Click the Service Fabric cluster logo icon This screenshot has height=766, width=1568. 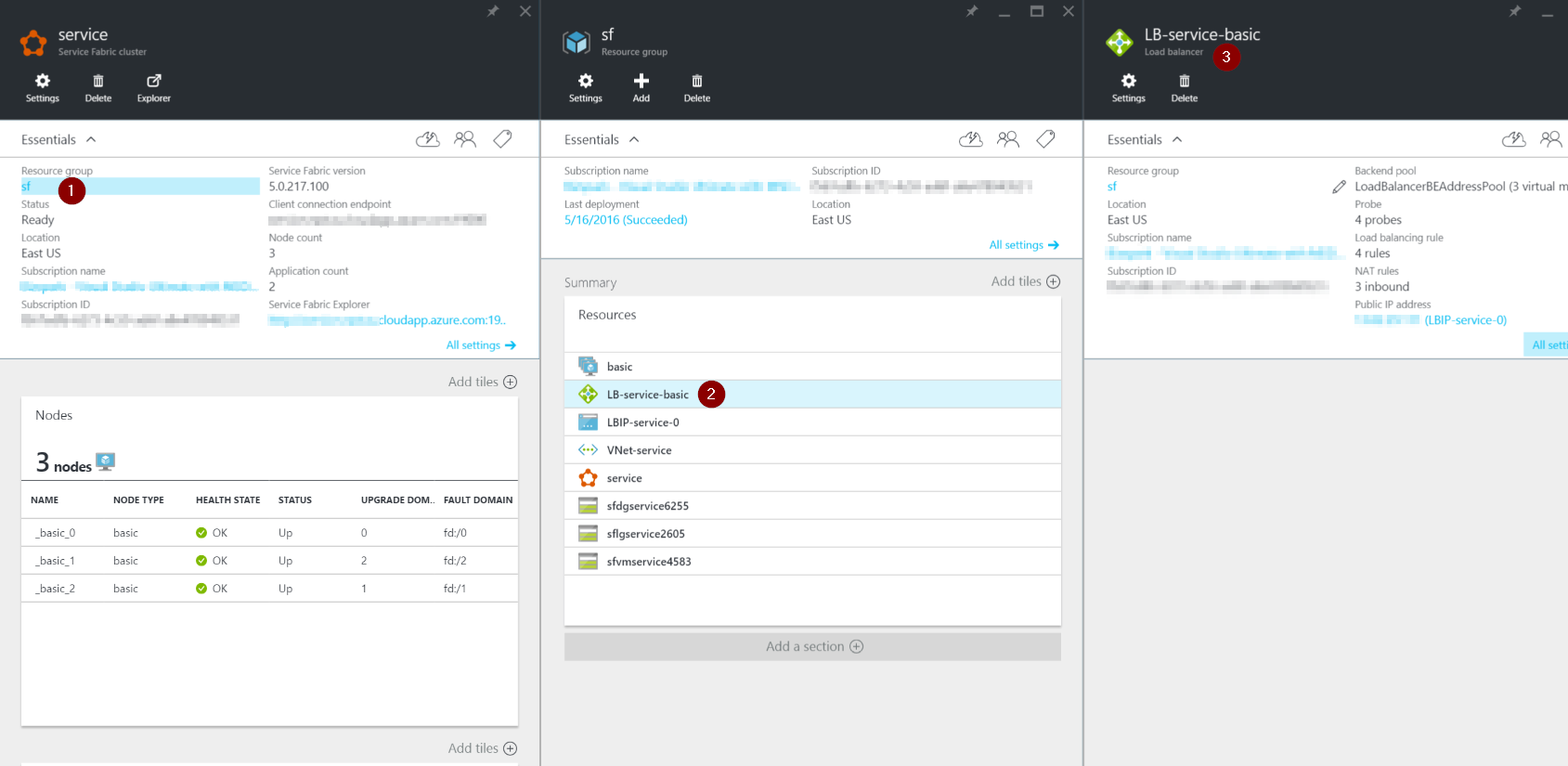pos(33,43)
